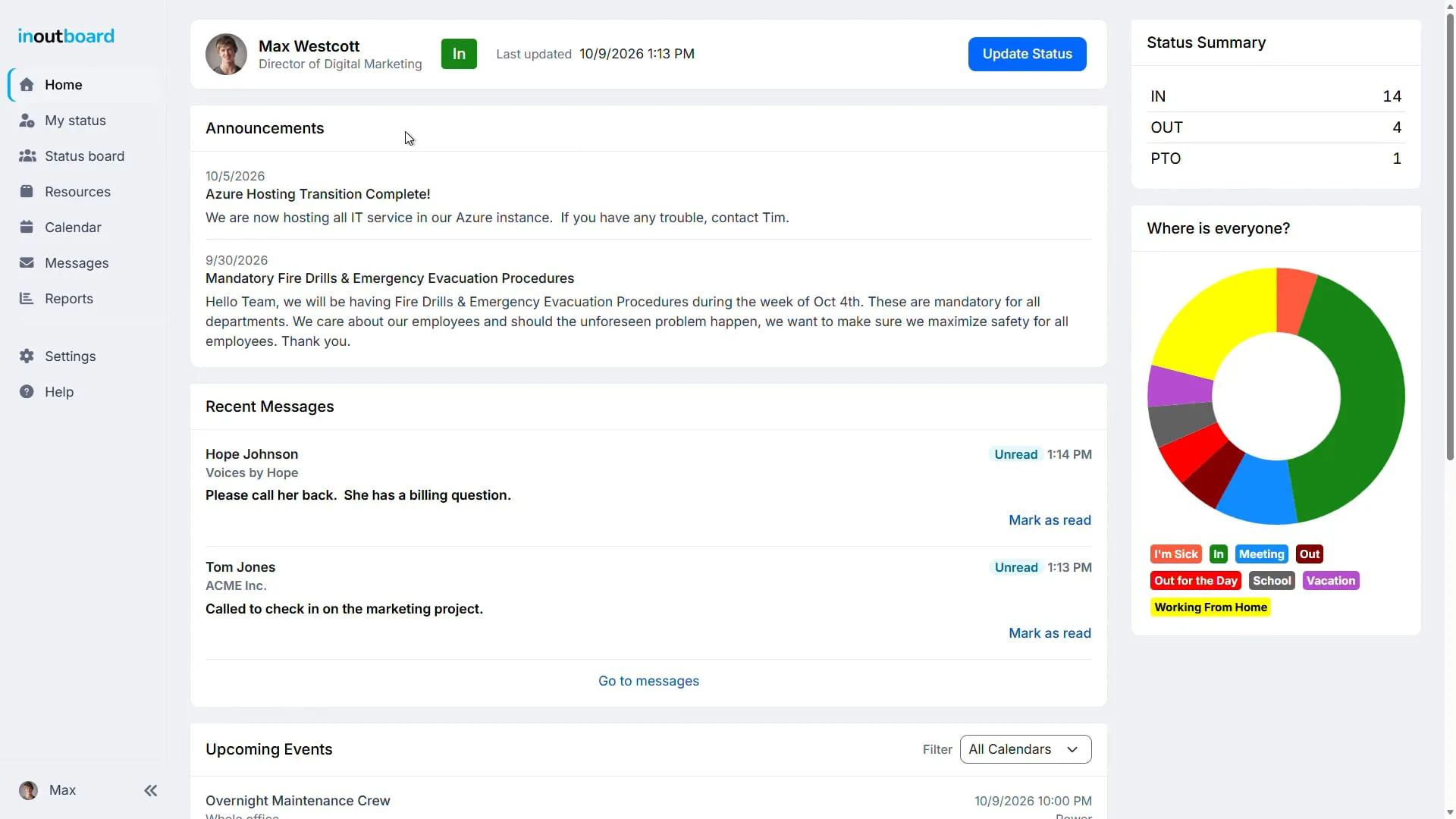Image resolution: width=1456 pixels, height=819 pixels.
Task: Click the page's vertical scrollbar
Action: pyautogui.click(x=1450, y=235)
